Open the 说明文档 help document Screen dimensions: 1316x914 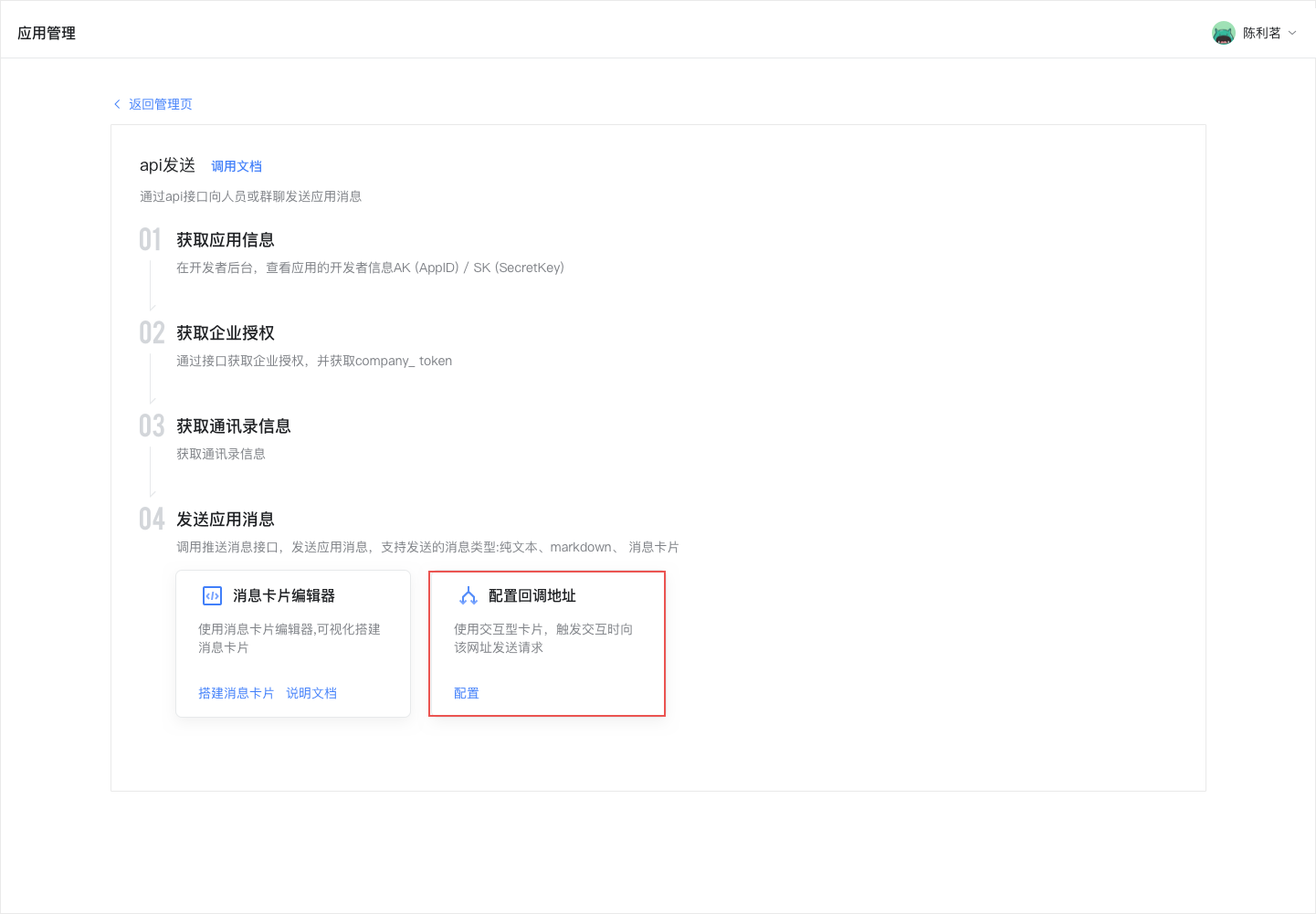click(x=311, y=692)
